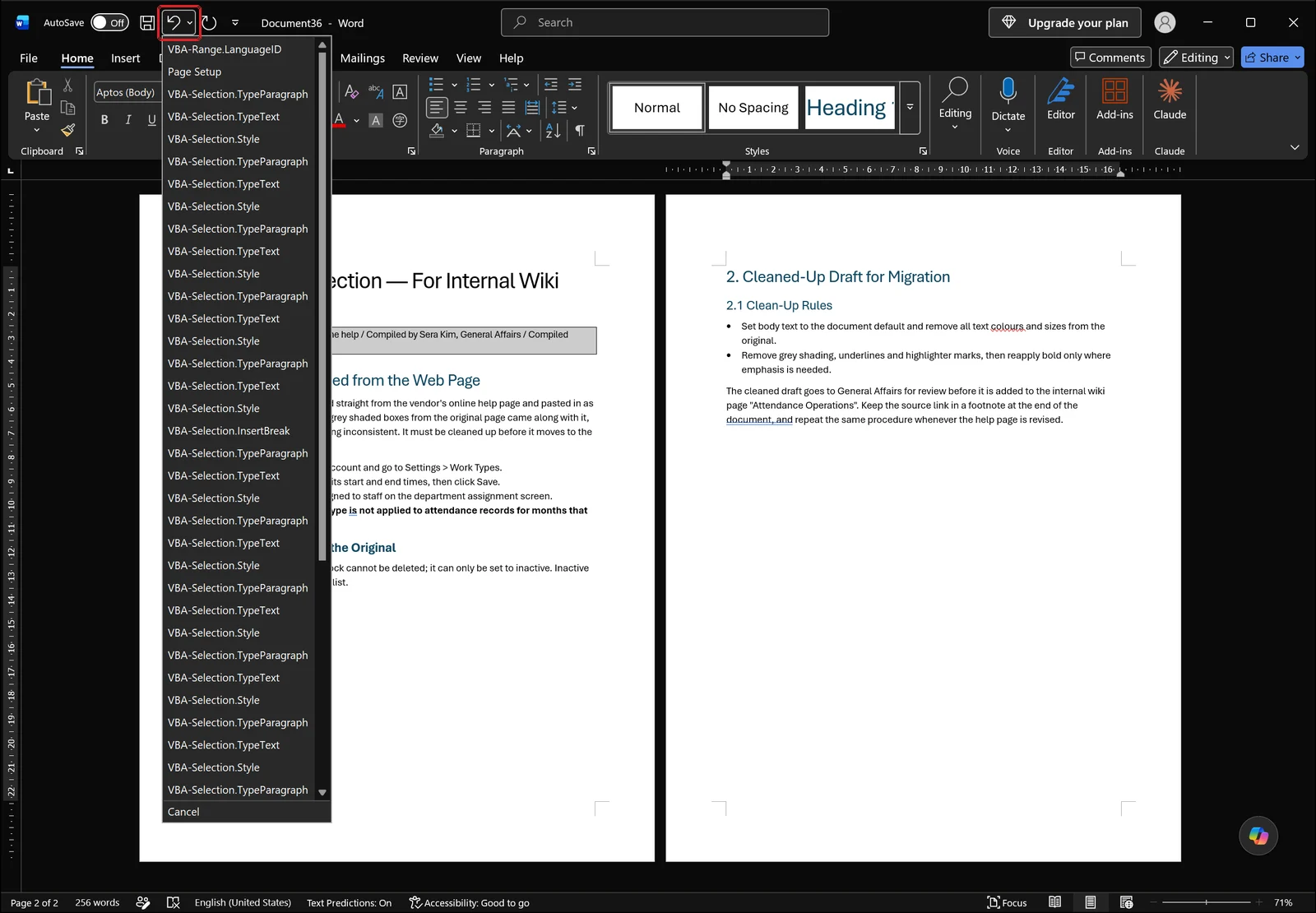Select the Format Painter brush

68,130
